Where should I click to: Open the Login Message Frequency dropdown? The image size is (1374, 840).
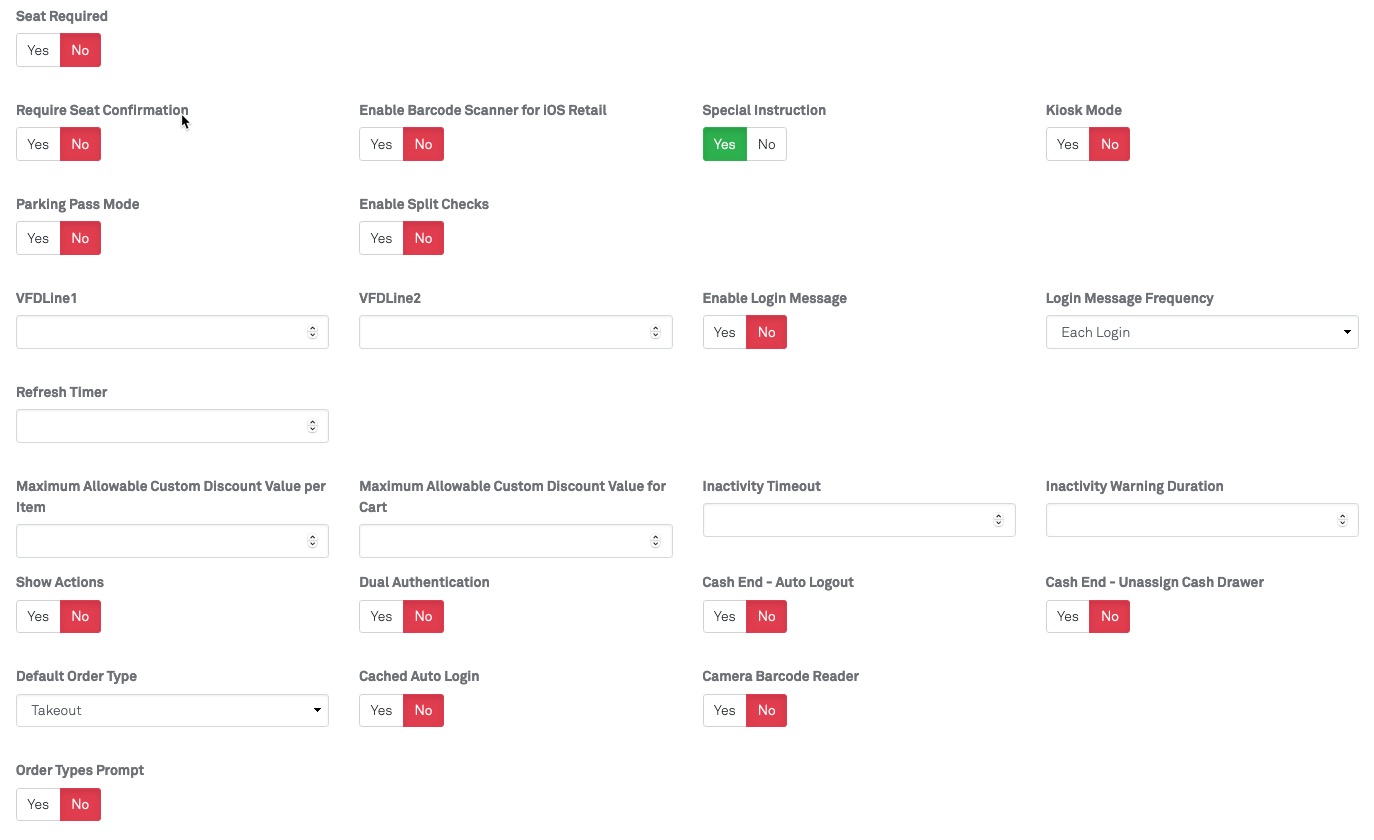click(1201, 332)
